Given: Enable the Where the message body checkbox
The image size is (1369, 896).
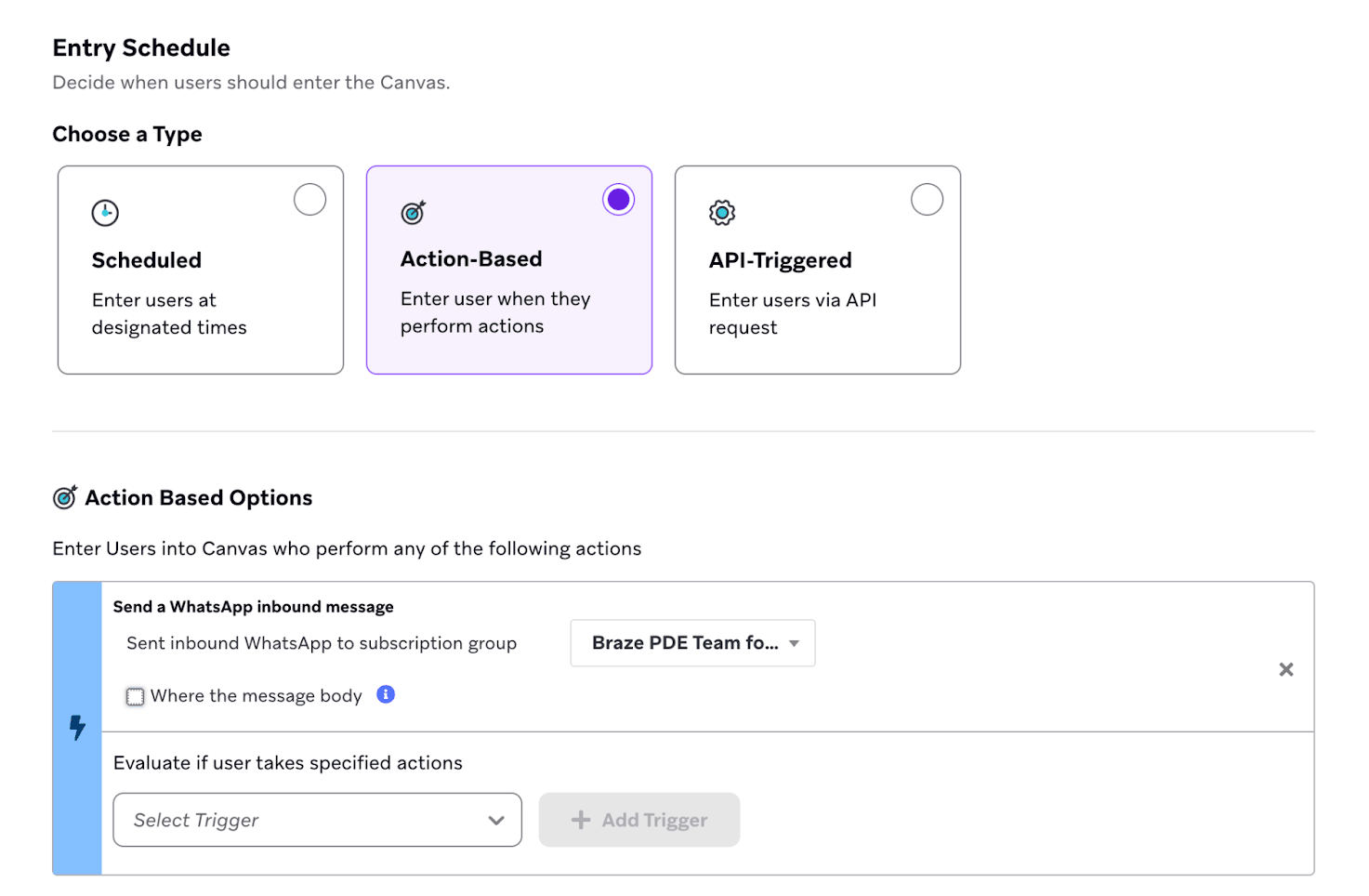Looking at the screenshot, I should point(136,696).
